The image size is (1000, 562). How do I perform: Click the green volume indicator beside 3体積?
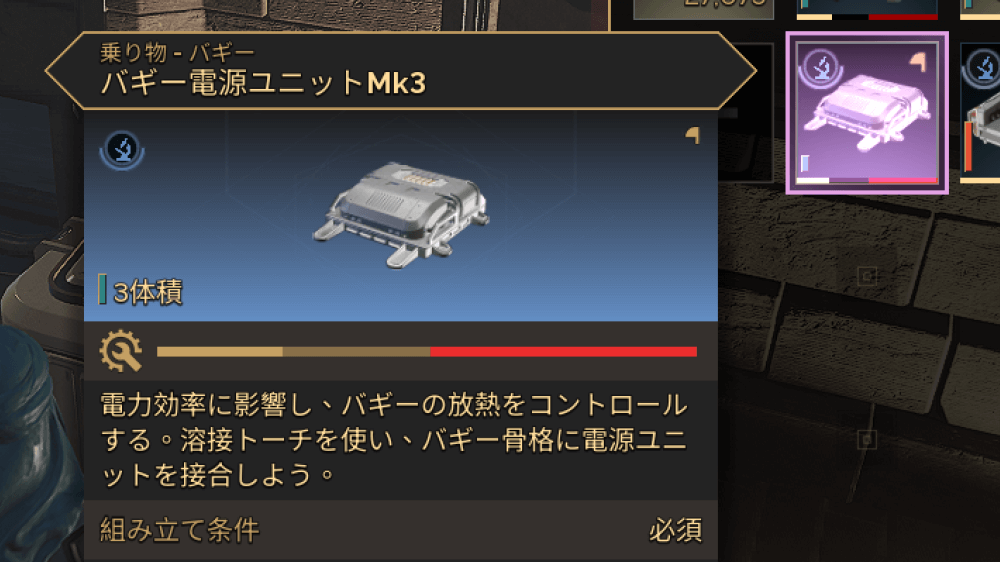pos(102,289)
